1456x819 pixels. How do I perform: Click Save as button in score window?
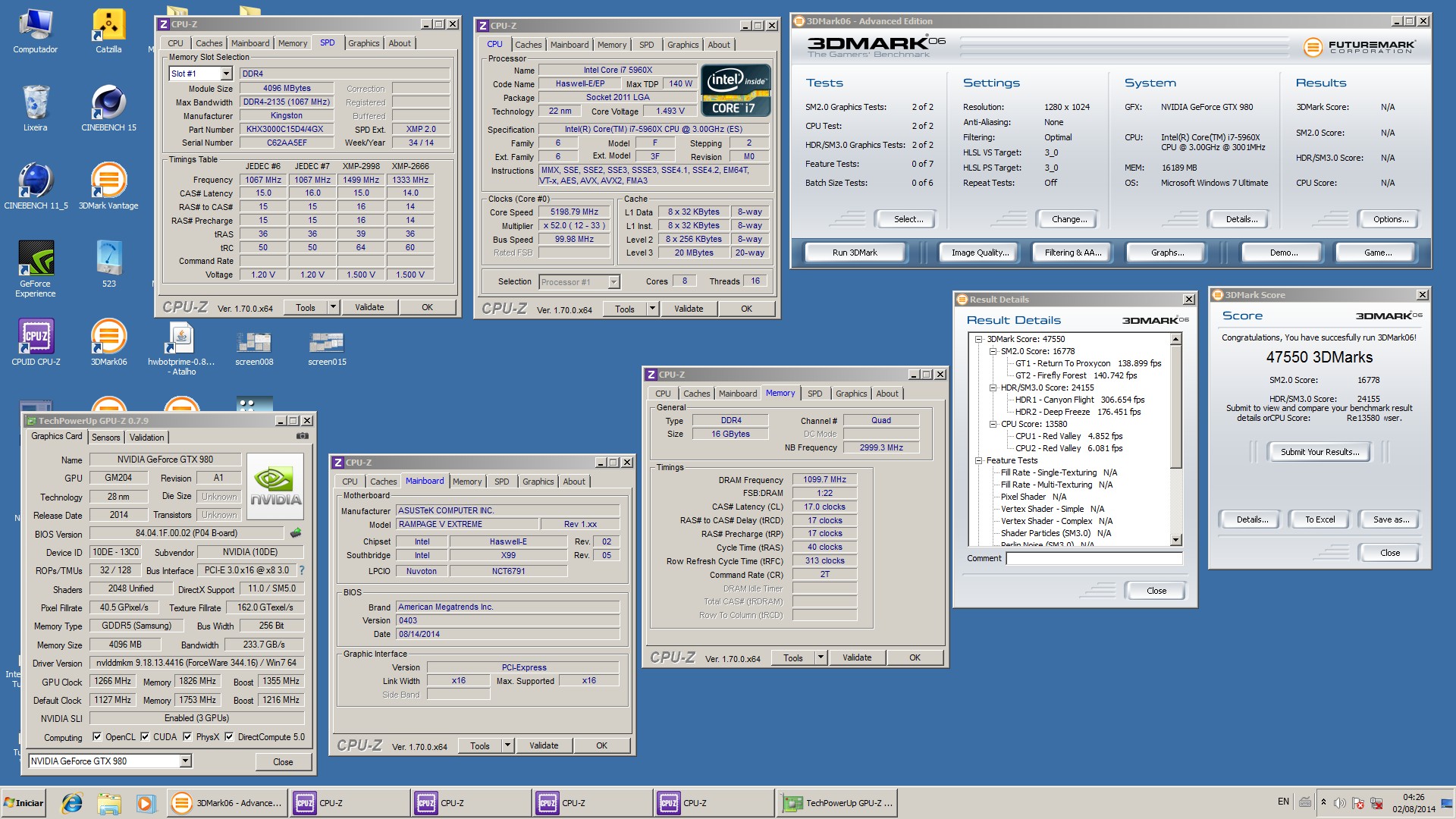[1392, 519]
